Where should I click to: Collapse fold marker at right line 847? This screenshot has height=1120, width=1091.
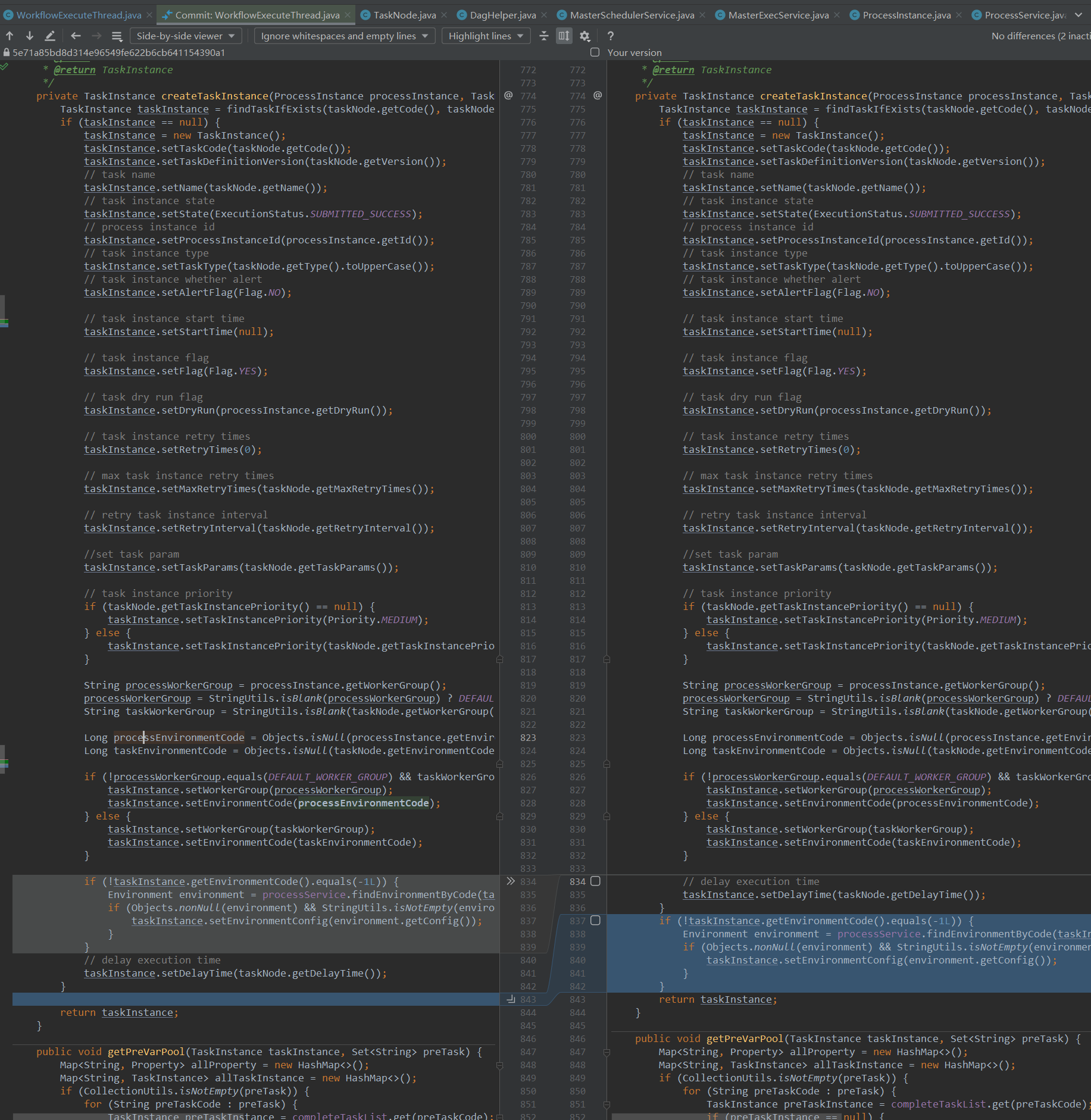pos(607,1052)
